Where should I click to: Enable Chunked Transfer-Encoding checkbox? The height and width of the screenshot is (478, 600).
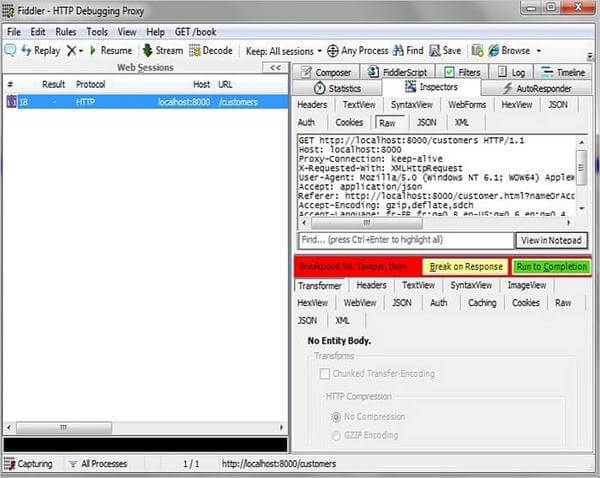[324, 374]
